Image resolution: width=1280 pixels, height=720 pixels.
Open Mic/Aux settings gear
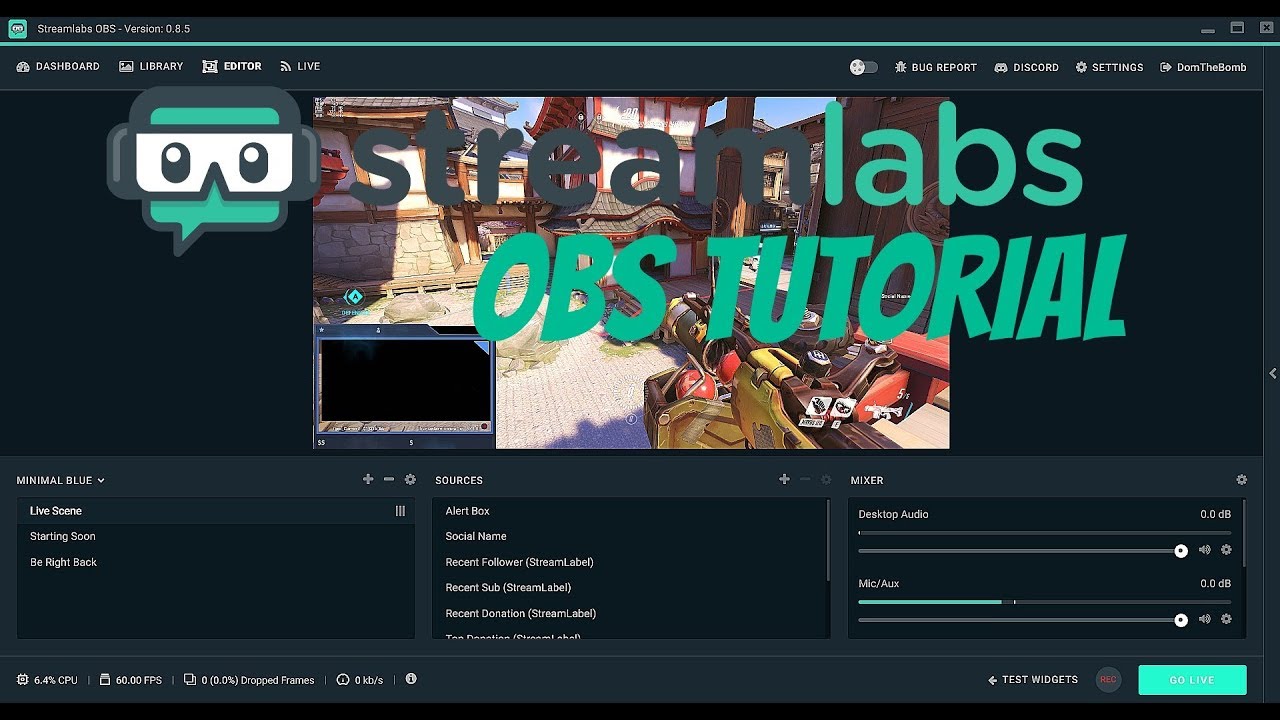1226,619
